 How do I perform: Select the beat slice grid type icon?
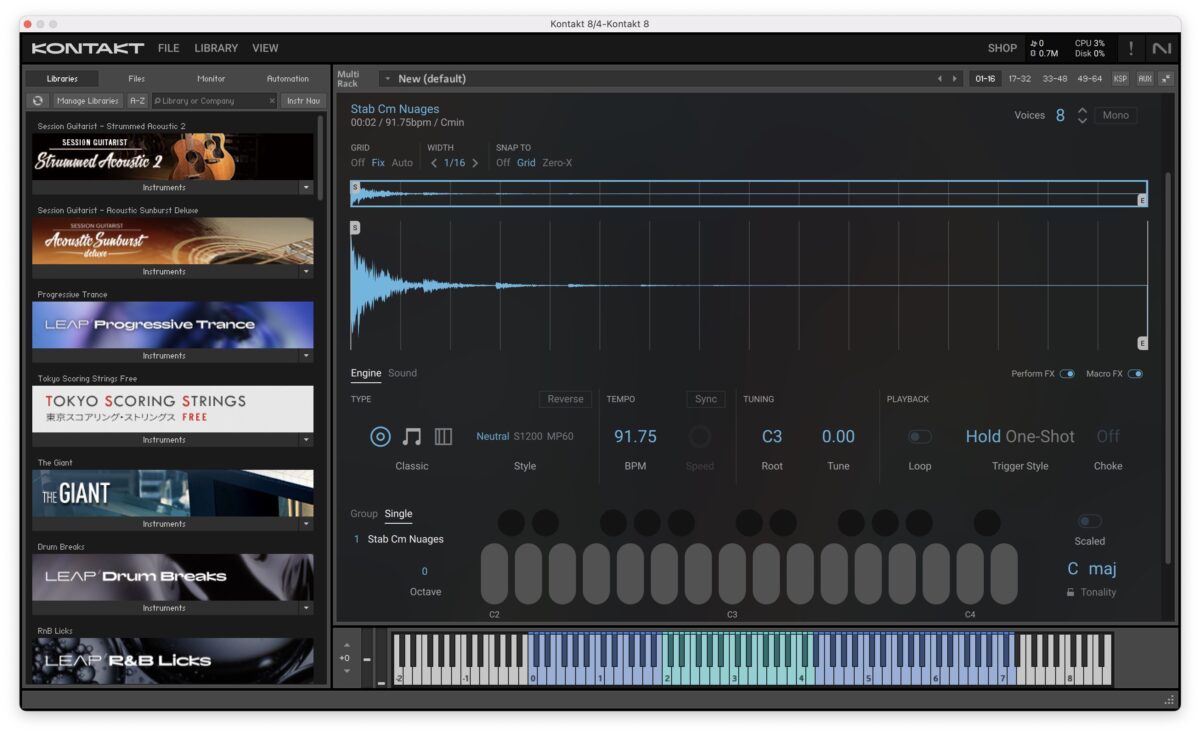click(x=443, y=436)
